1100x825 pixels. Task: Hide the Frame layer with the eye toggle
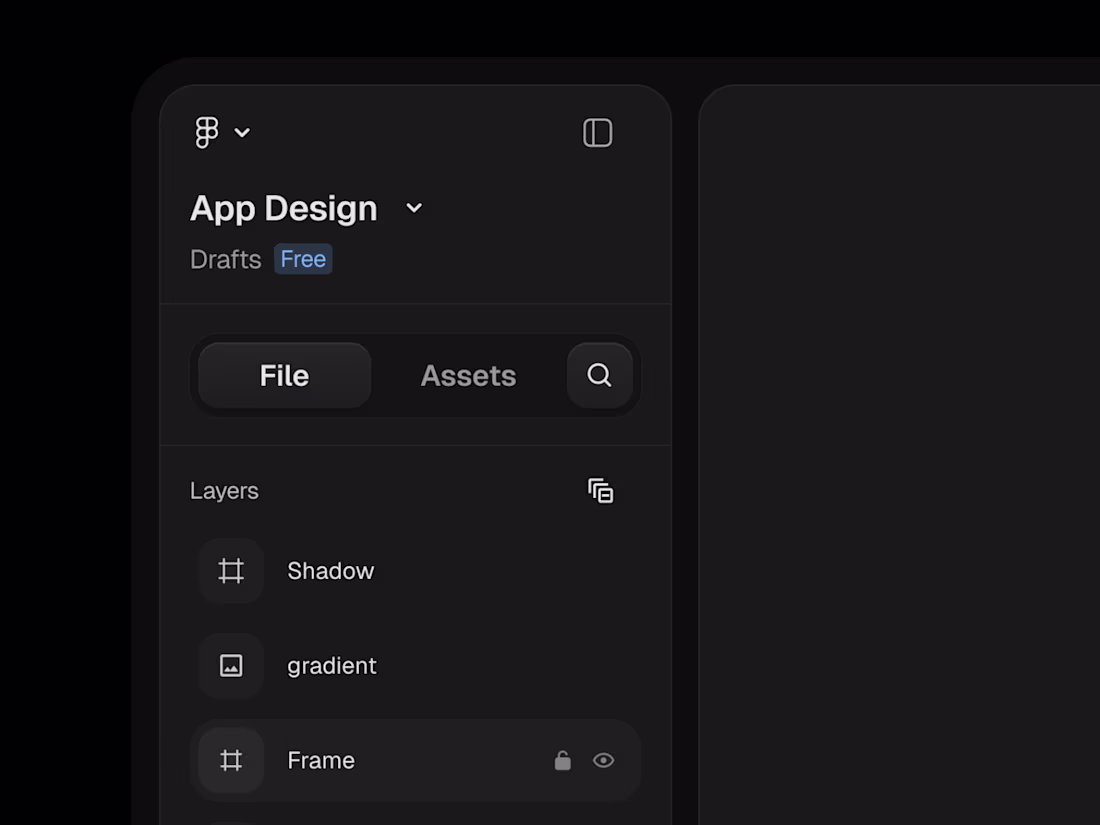603,760
